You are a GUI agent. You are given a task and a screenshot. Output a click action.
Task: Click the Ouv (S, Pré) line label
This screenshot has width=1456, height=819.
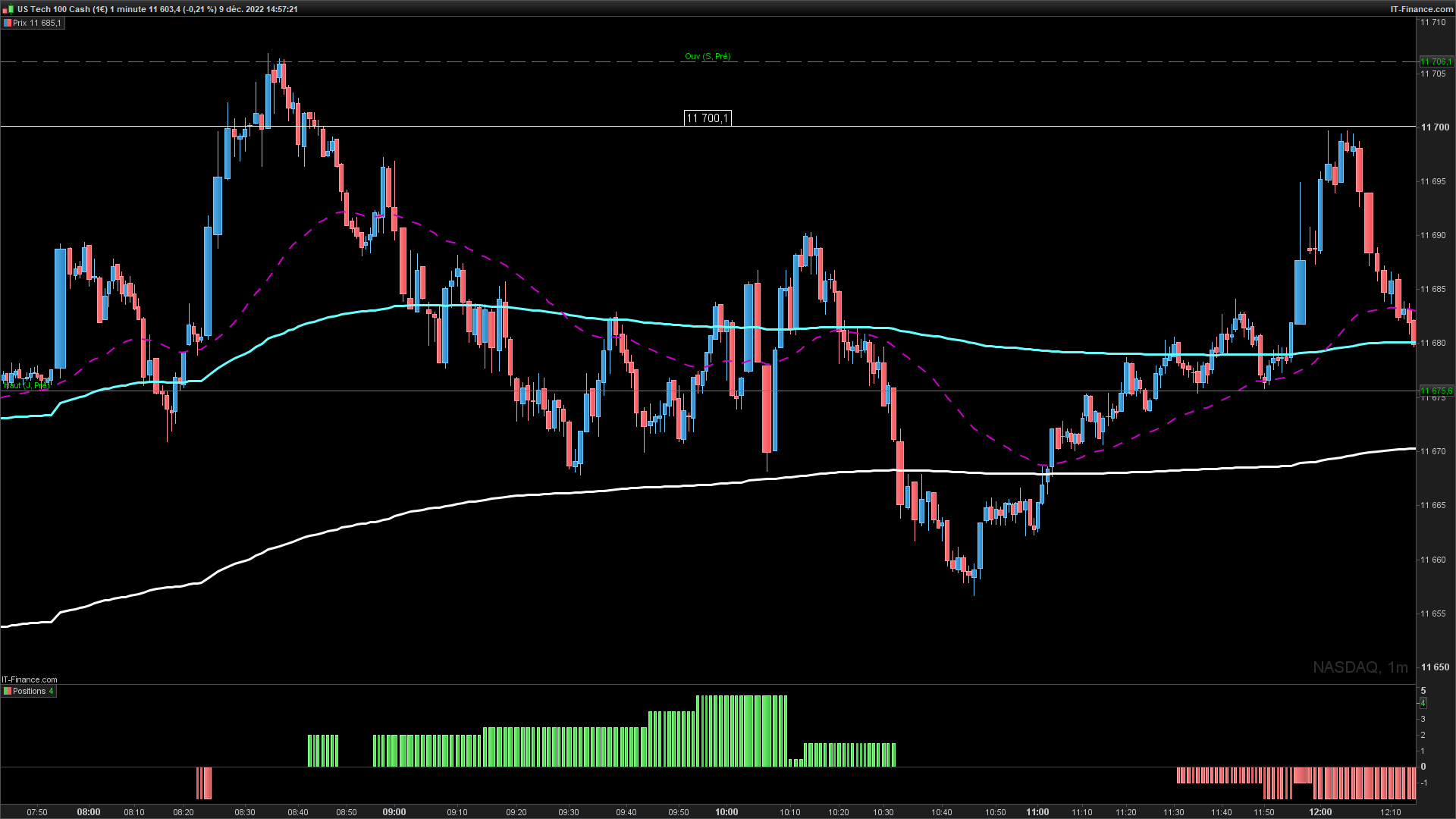707,56
